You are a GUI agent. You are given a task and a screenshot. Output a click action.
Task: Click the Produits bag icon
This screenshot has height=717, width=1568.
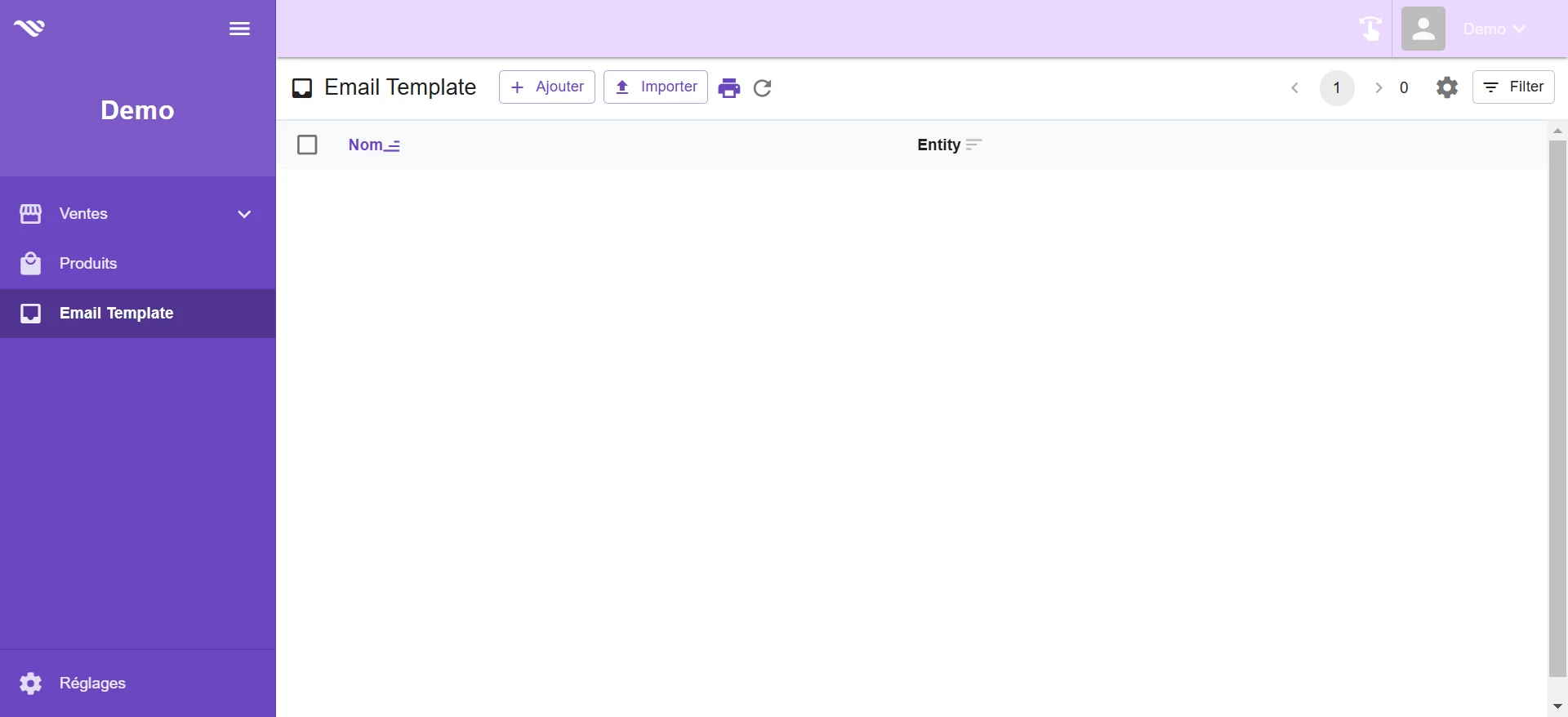pyautogui.click(x=31, y=264)
